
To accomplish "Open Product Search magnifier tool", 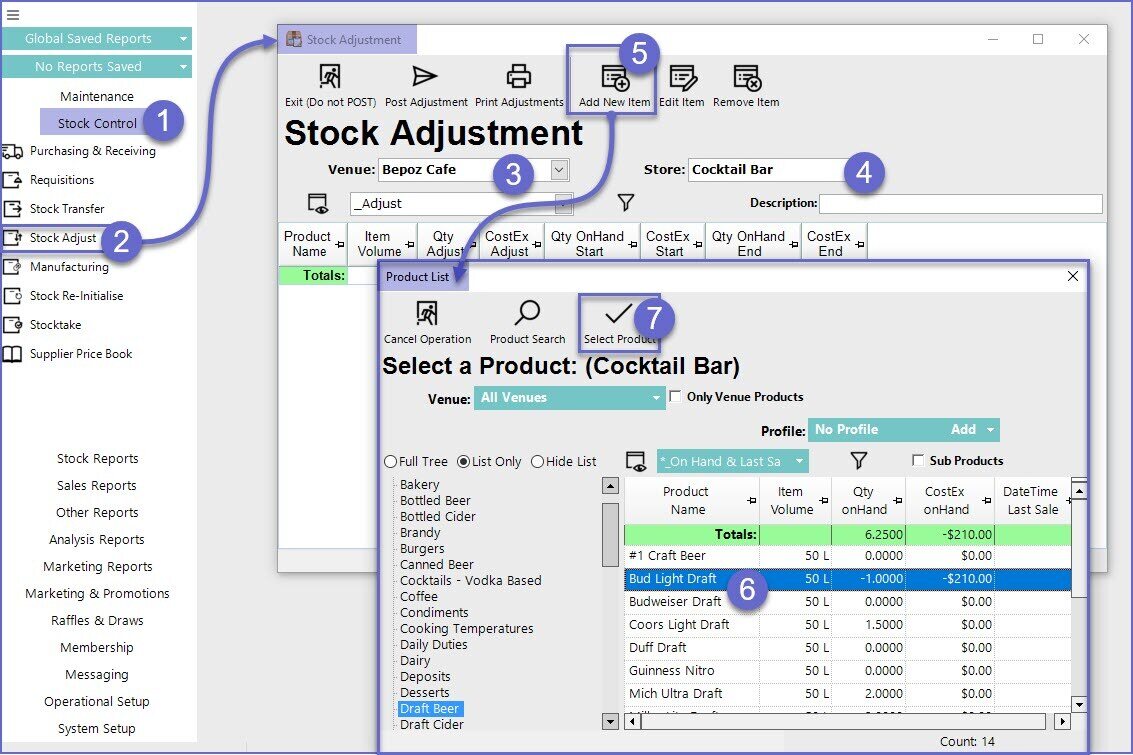I will pyautogui.click(x=527, y=314).
